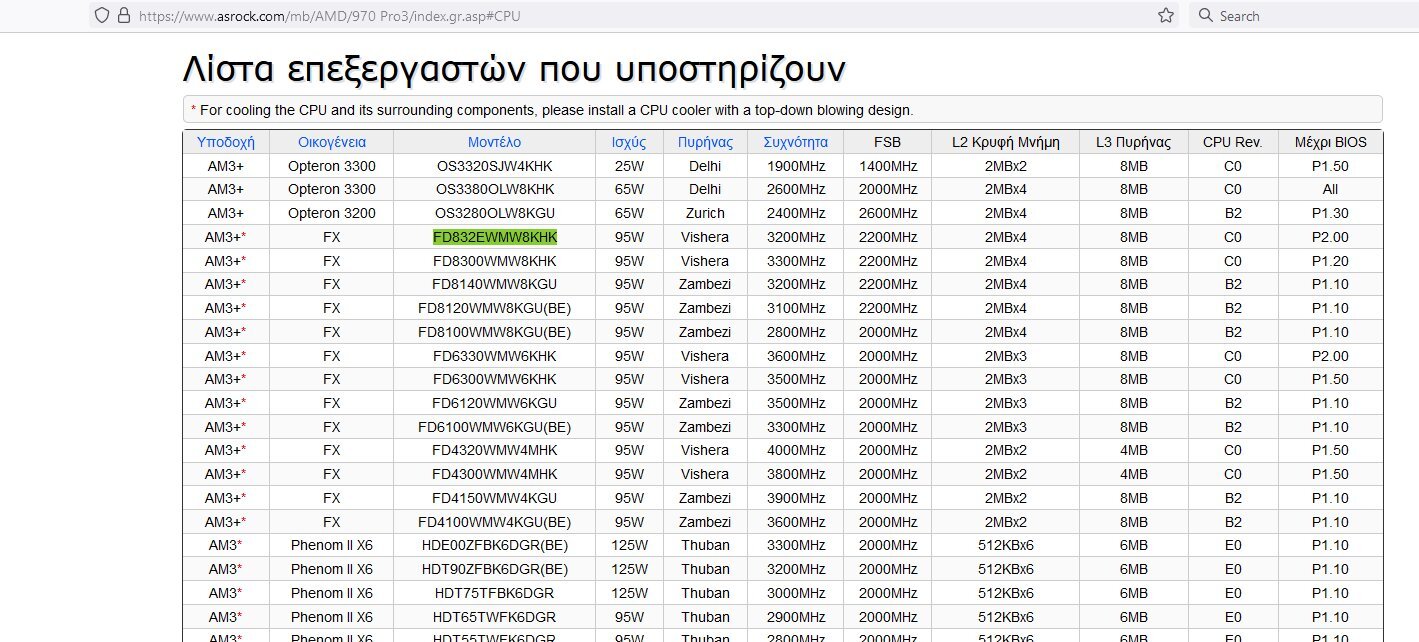Click the 4000MHz frequency cell

coord(795,450)
